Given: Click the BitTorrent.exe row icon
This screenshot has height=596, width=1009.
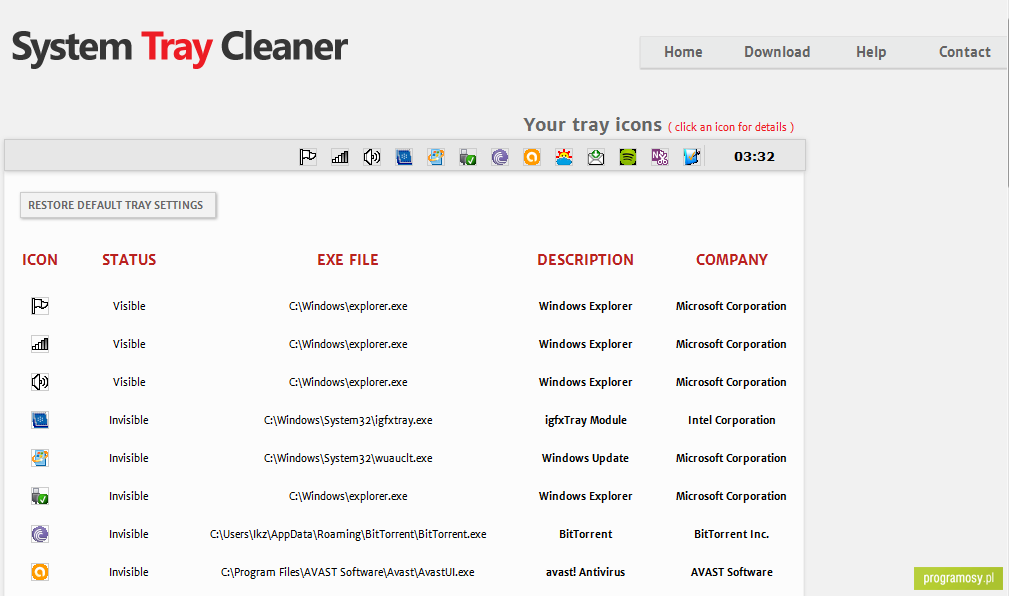Looking at the screenshot, I should pos(40,534).
